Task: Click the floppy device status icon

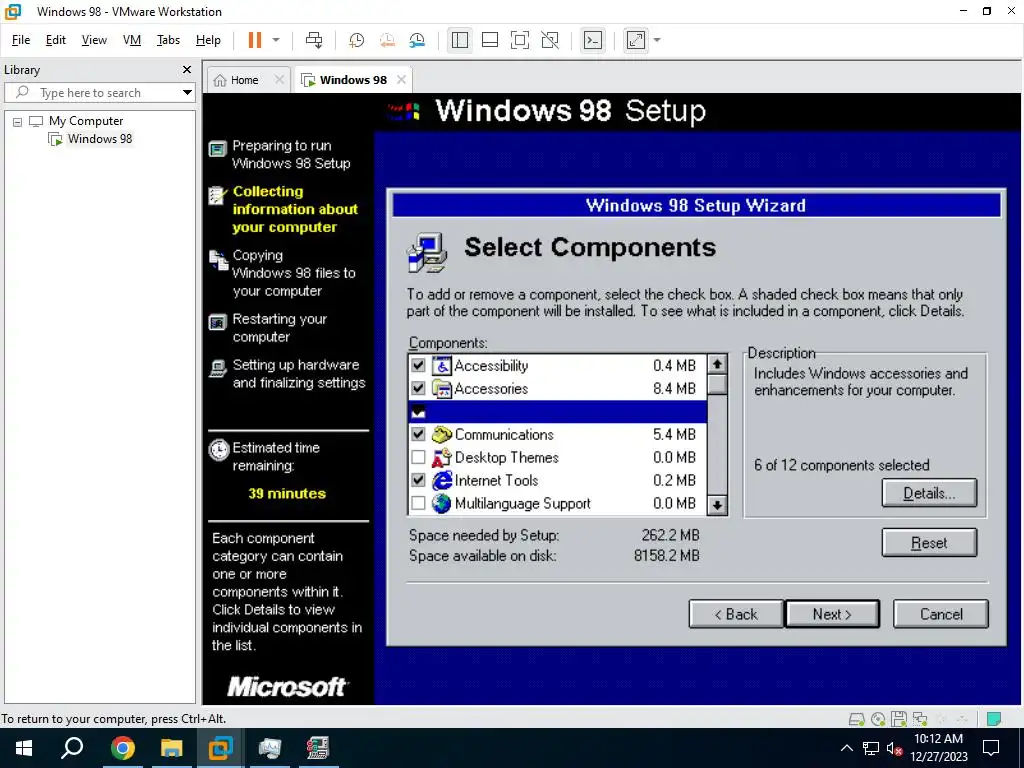Action: (899, 719)
